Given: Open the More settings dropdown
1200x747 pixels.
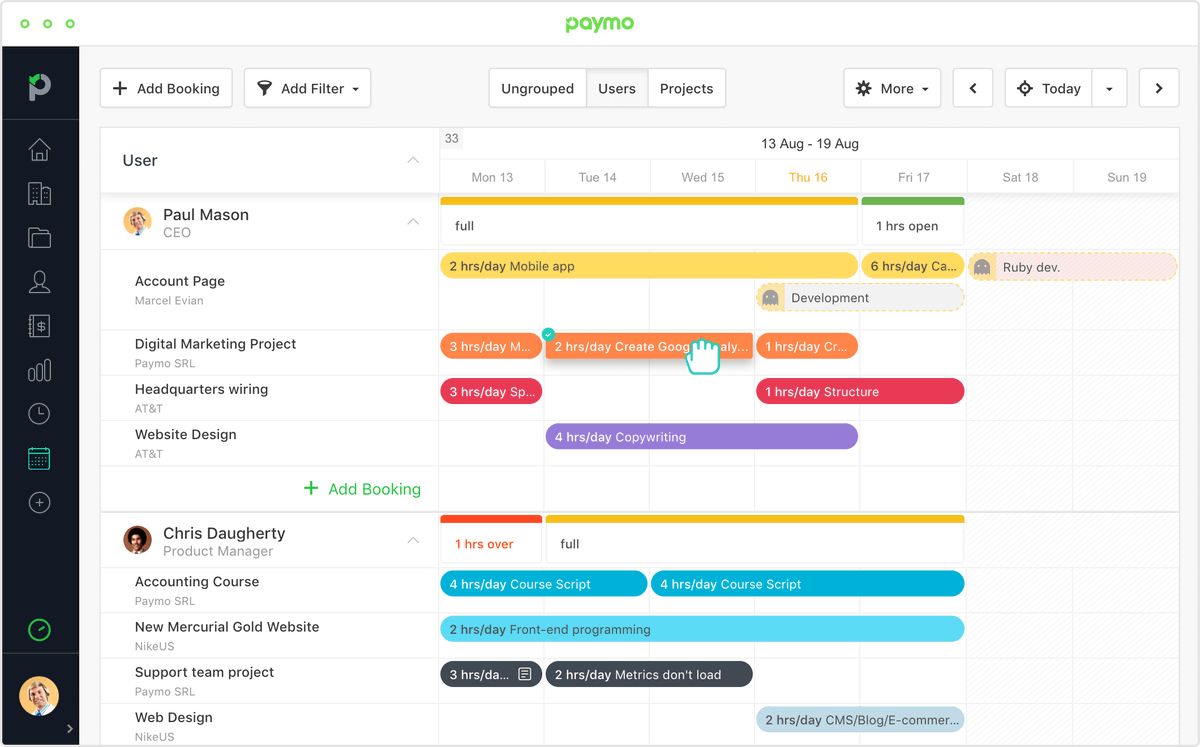Looking at the screenshot, I should [892, 88].
